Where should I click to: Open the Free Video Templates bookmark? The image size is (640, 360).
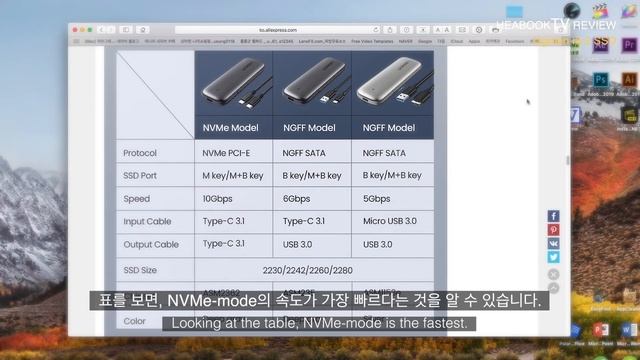pos(372,41)
